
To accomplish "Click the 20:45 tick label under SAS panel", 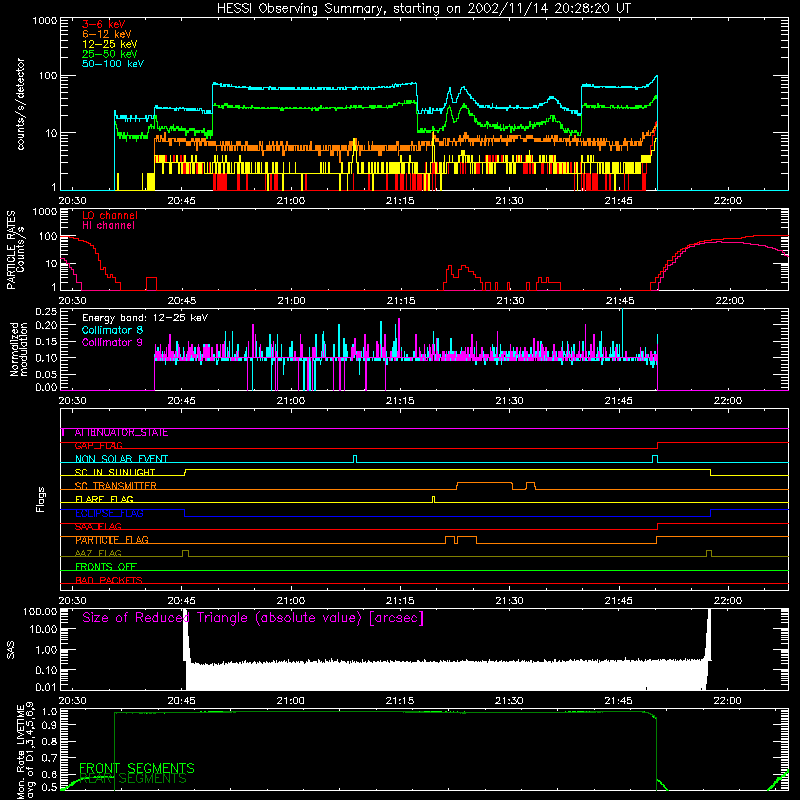I will point(182,701).
